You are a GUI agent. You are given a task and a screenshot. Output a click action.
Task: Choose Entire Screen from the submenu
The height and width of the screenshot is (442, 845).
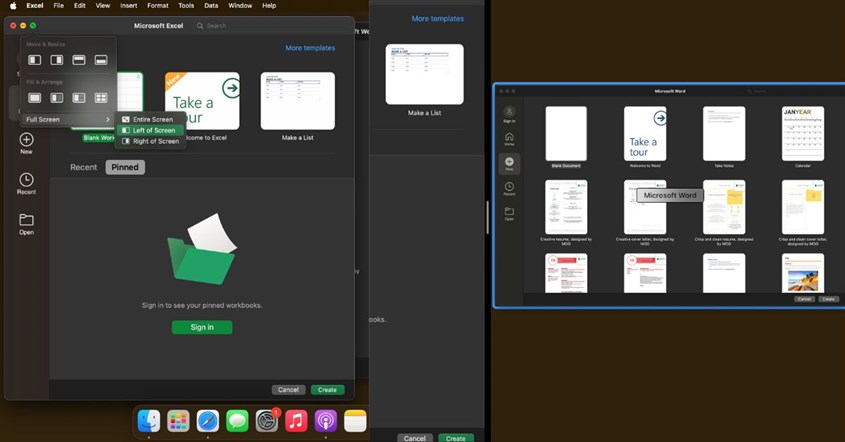click(152, 119)
